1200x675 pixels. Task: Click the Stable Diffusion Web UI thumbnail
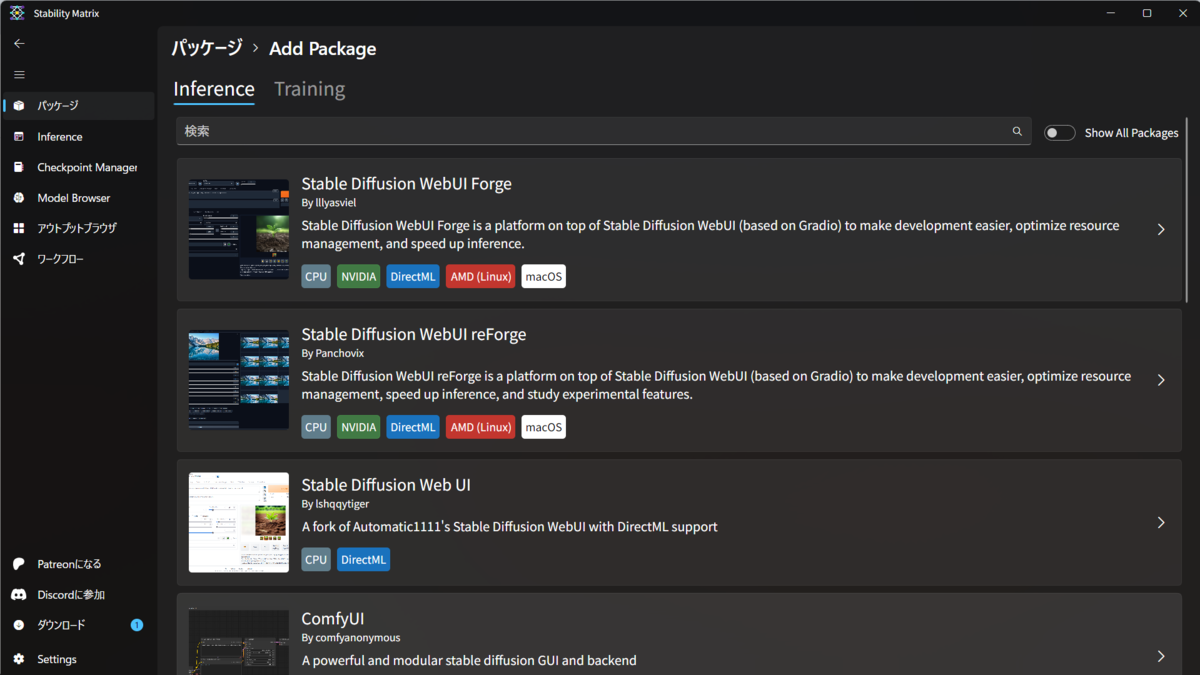[x=239, y=523]
